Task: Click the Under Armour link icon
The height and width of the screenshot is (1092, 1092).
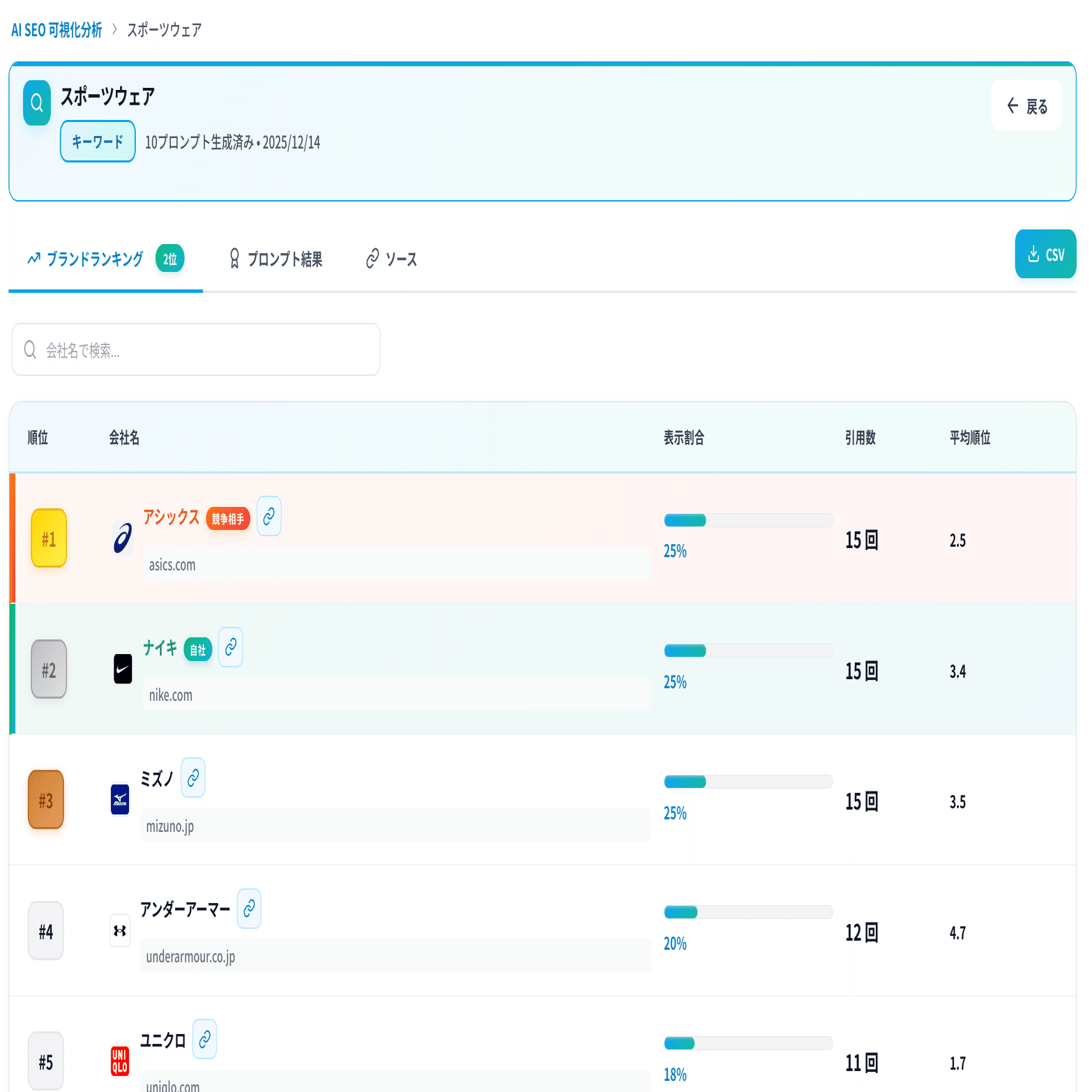Action: coord(248,909)
